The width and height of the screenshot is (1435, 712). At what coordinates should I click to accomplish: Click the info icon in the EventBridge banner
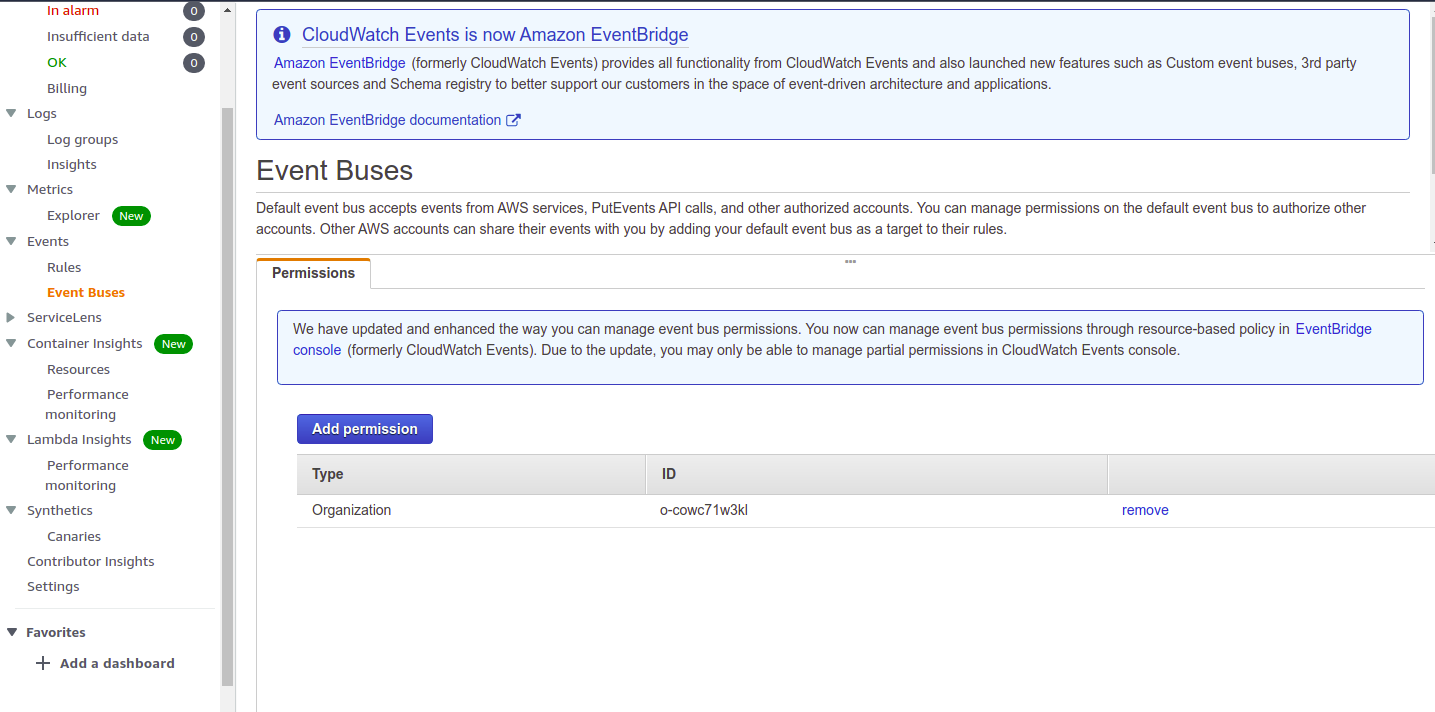point(282,35)
